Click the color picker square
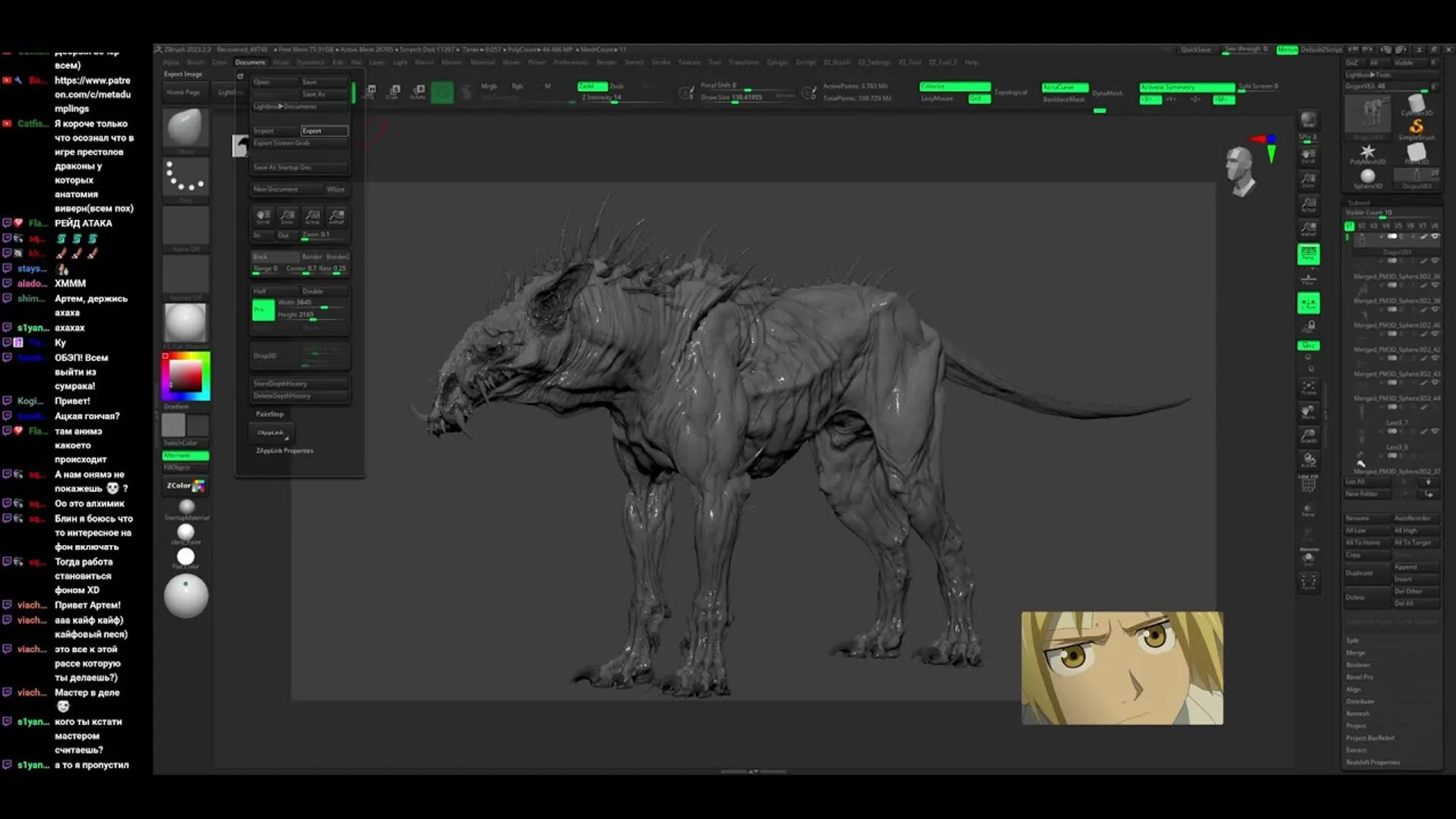 (x=185, y=376)
